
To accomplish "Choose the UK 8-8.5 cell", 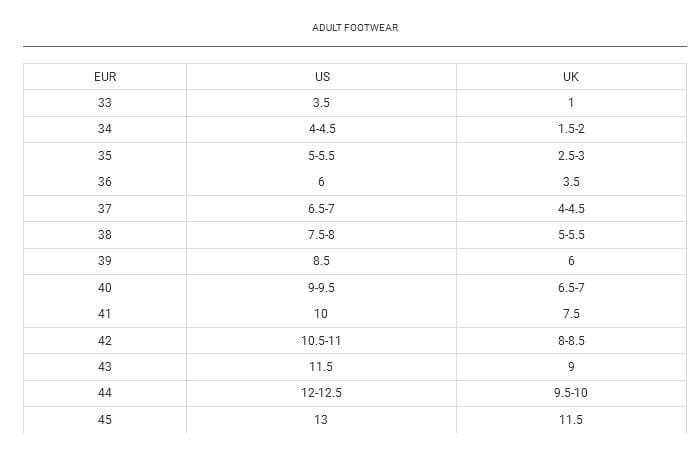I will [571, 341].
